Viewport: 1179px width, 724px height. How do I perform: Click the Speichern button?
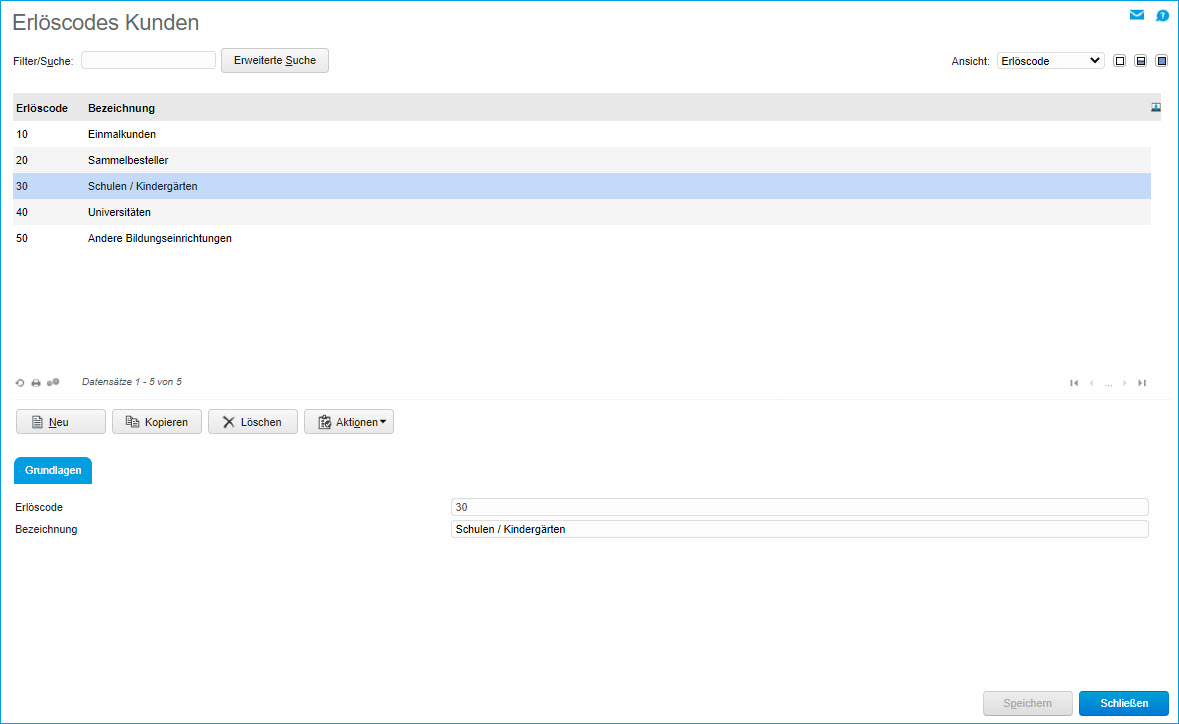[x=1028, y=704]
